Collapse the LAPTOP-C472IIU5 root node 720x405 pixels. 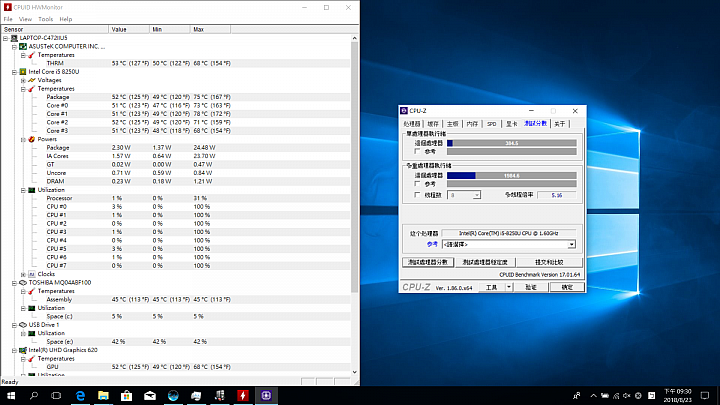tap(6, 38)
